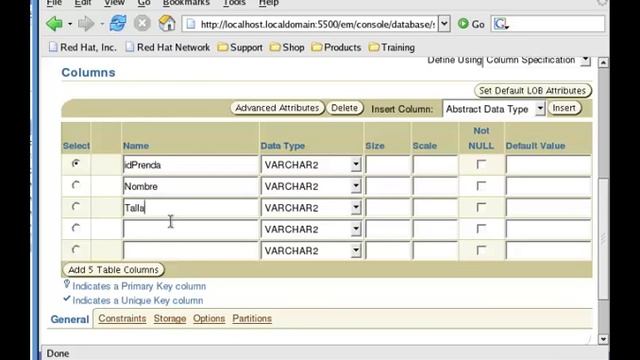Click 'Indicates a Primary Key column' text
This screenshot has height=360, width=640.
tap(139, 286)
